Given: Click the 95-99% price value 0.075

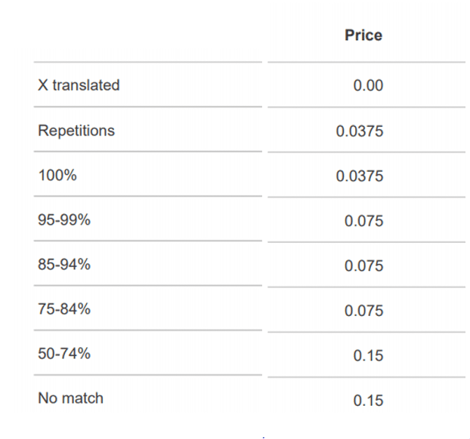Looking at the screenshot, I should 364,221.
